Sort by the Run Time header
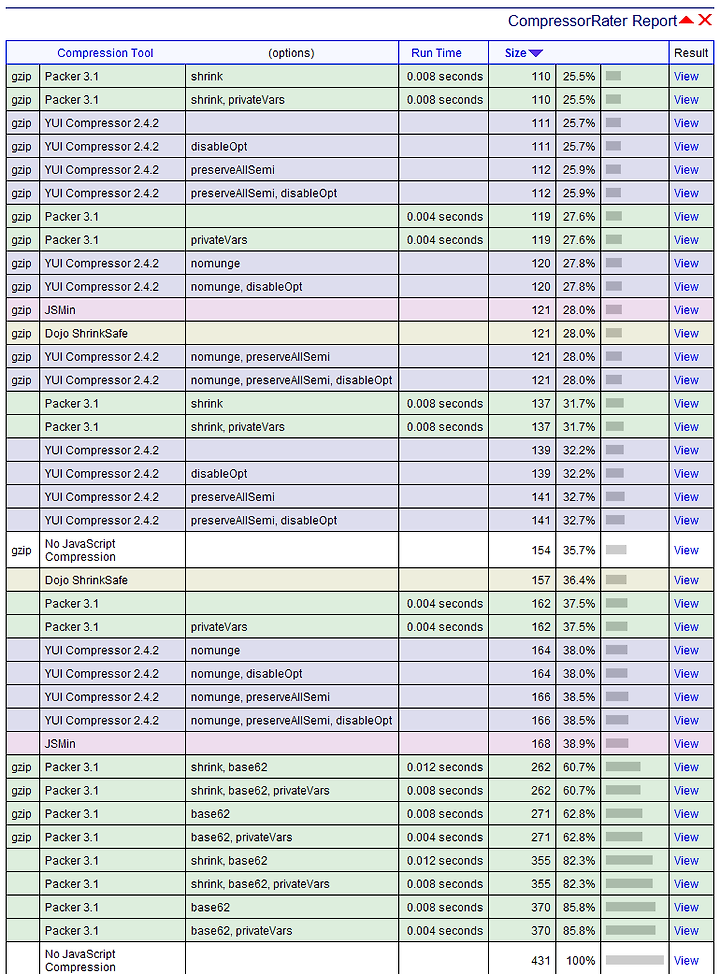Viewport: 720px width, 974px height. pyautogui.click(x=436, y=53)
